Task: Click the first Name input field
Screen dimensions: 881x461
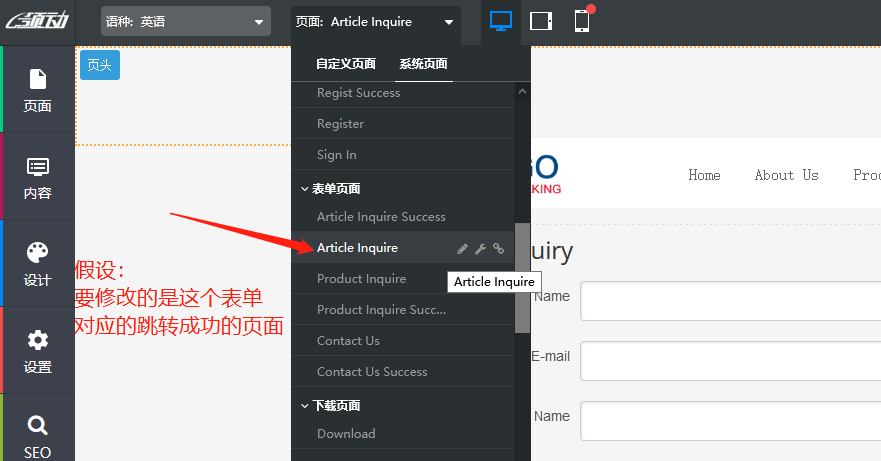Action: coord(730,301)
